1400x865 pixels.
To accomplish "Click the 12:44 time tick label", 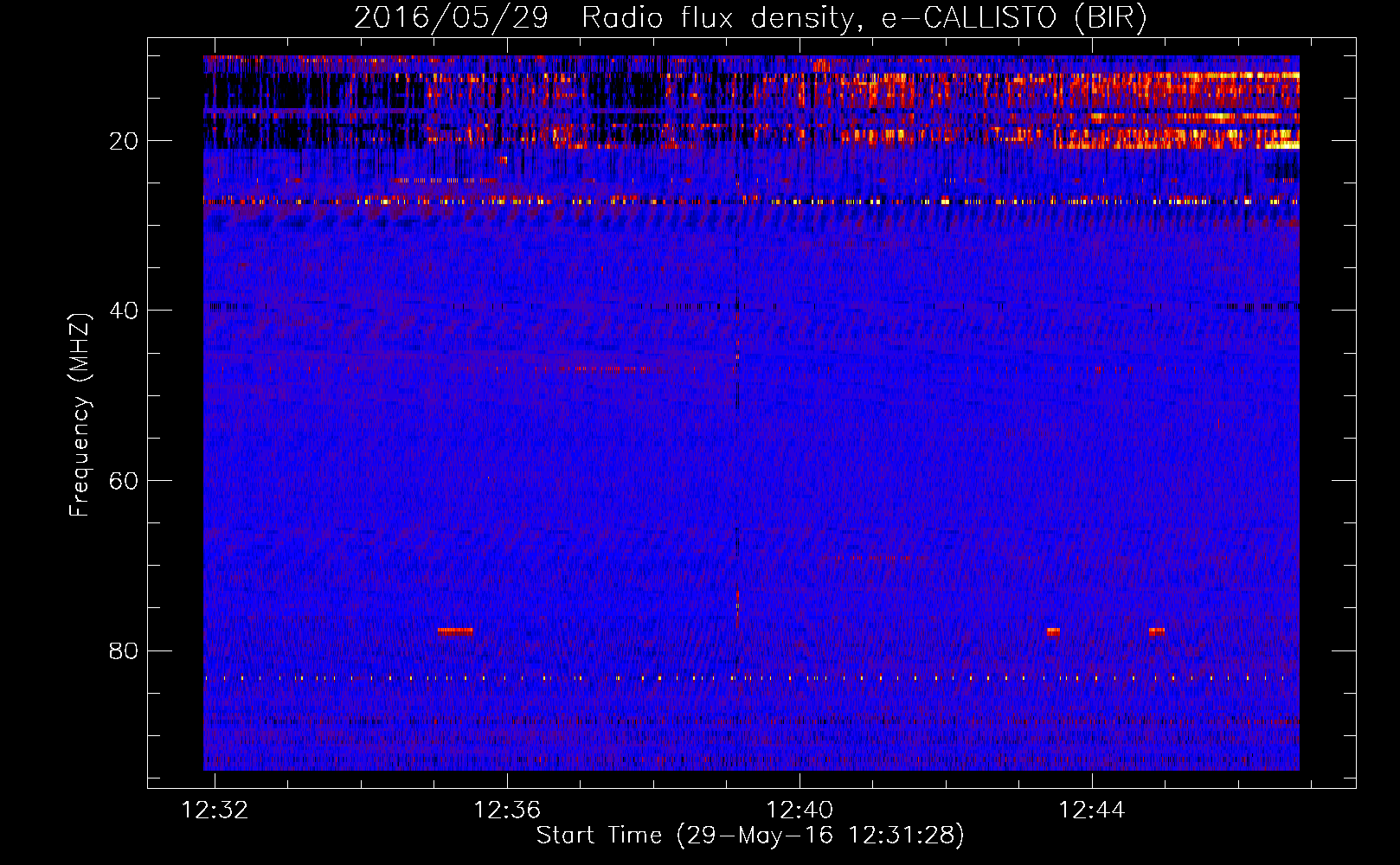I will [x=1093, y=810].
